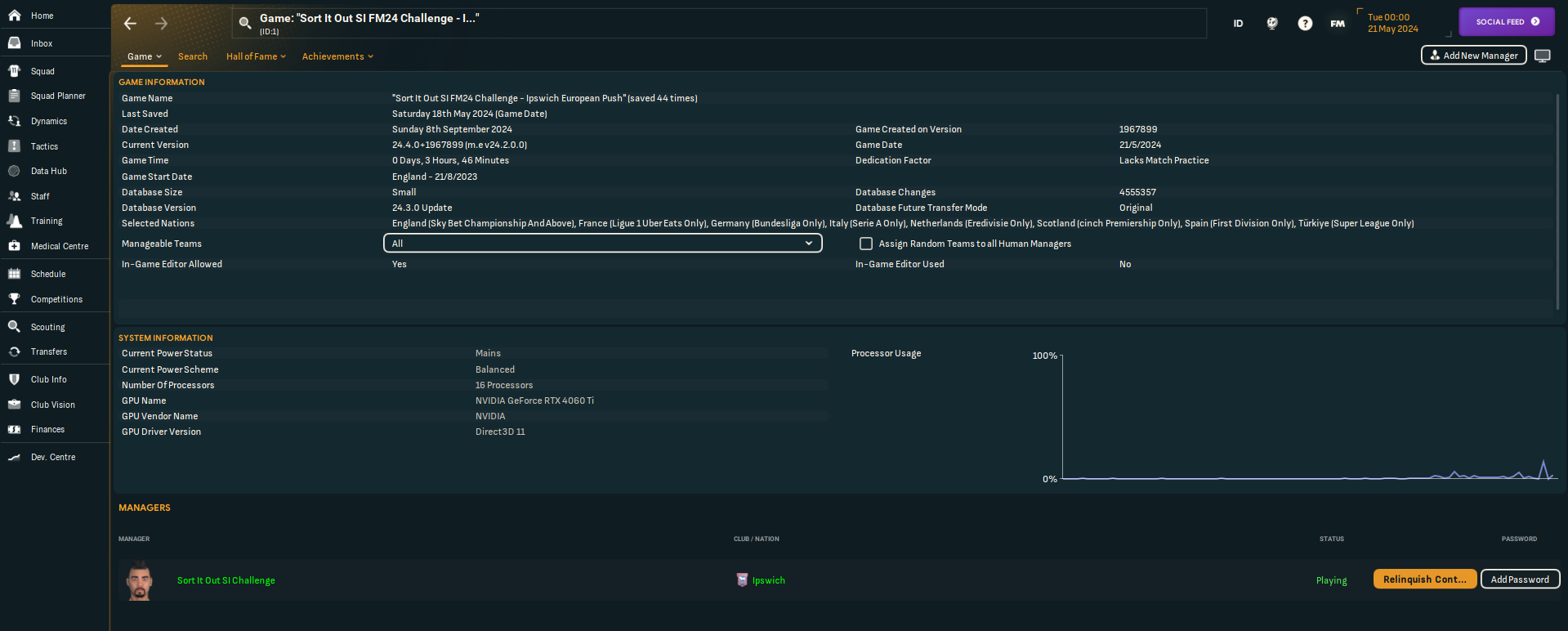Click the globe football icon in header
Viewport: 1568px width, 631px height.
pyautogui.click(x=1272, y=24)
